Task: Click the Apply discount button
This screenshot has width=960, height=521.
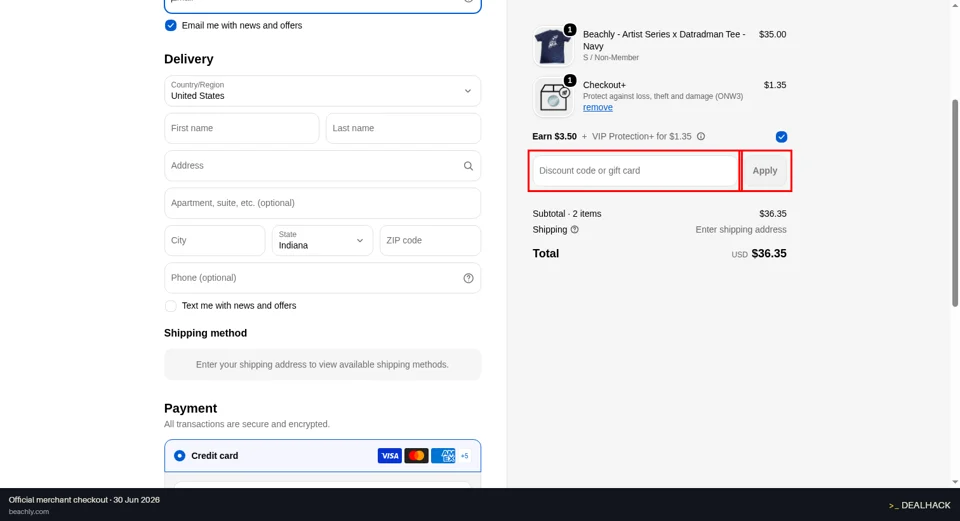Action: point(765,171)
